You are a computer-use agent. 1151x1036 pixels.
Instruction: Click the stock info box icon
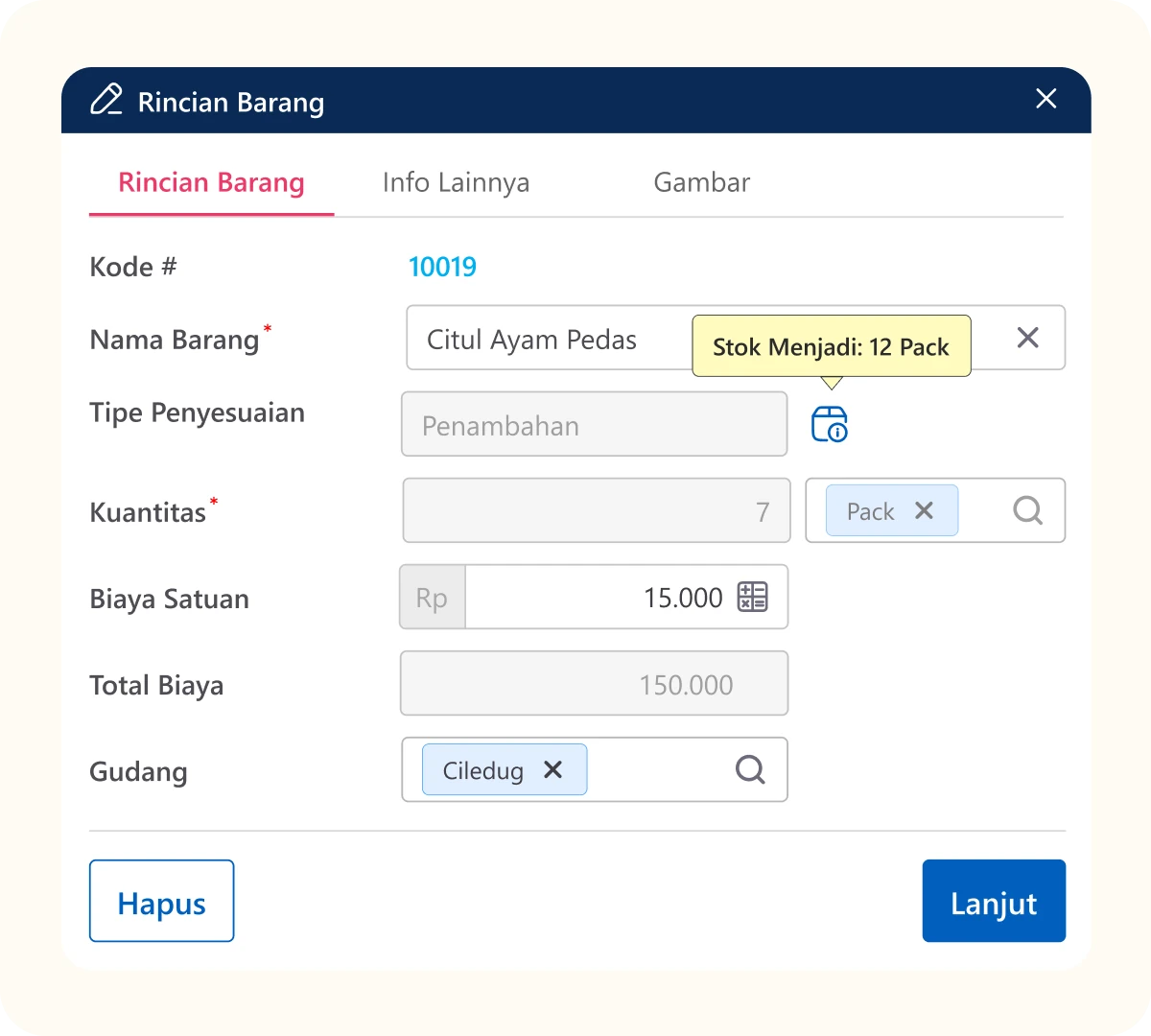click(830, 424)
